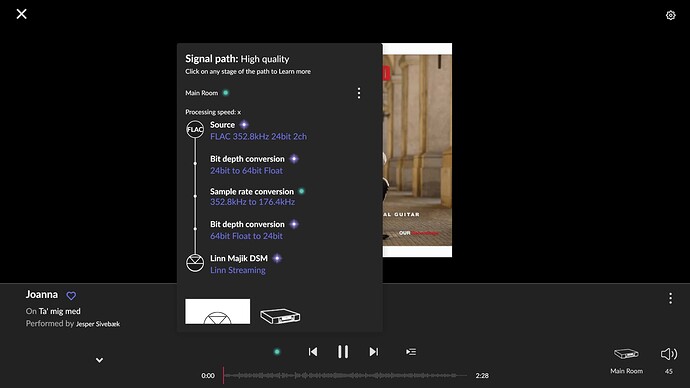This screenshot has height=388, width=690.
Task: Click star beside 24bit to 64bit conversion
Action: click(294, 159)
